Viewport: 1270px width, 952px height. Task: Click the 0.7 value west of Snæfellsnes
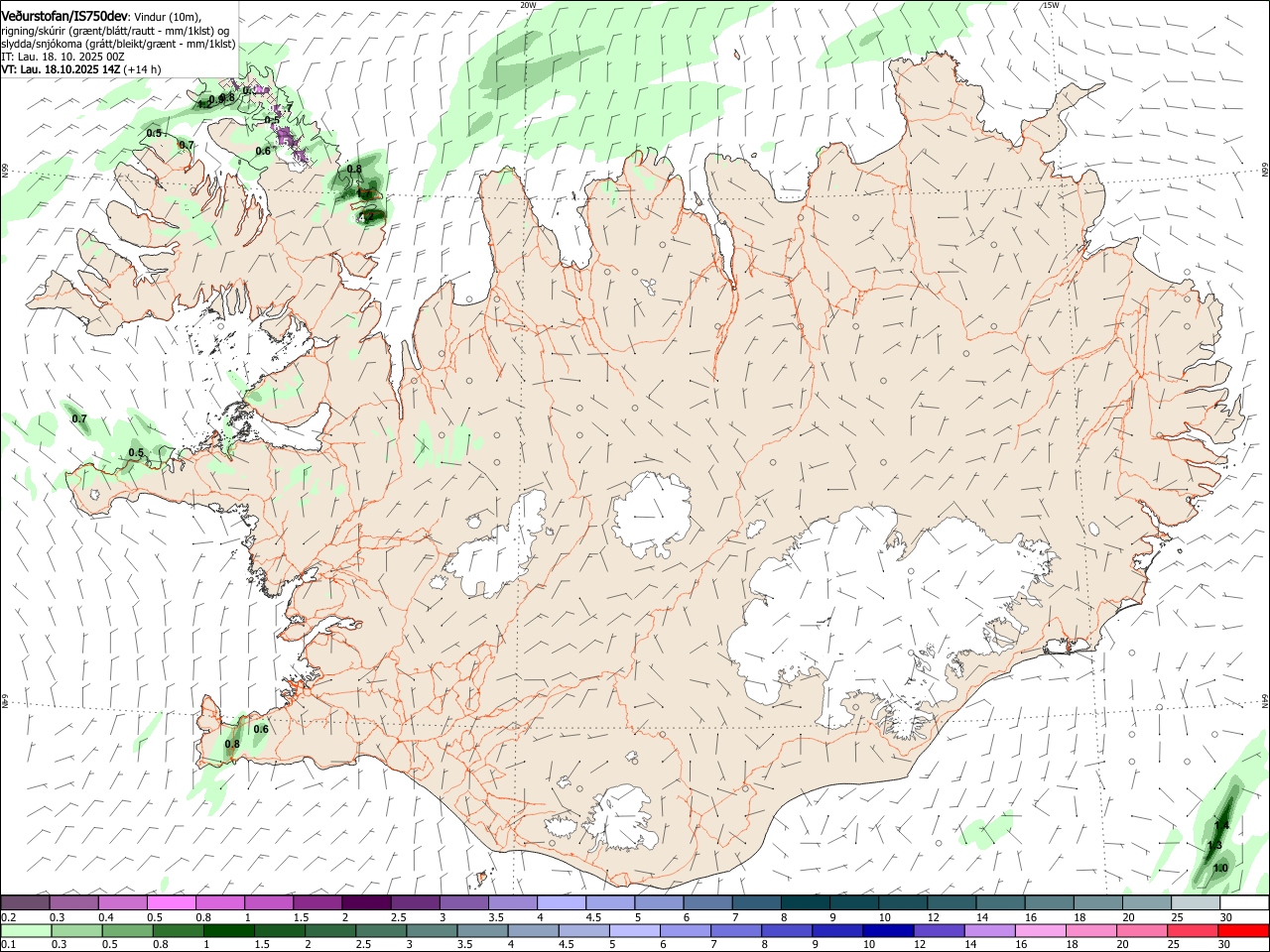click(79, 418)
